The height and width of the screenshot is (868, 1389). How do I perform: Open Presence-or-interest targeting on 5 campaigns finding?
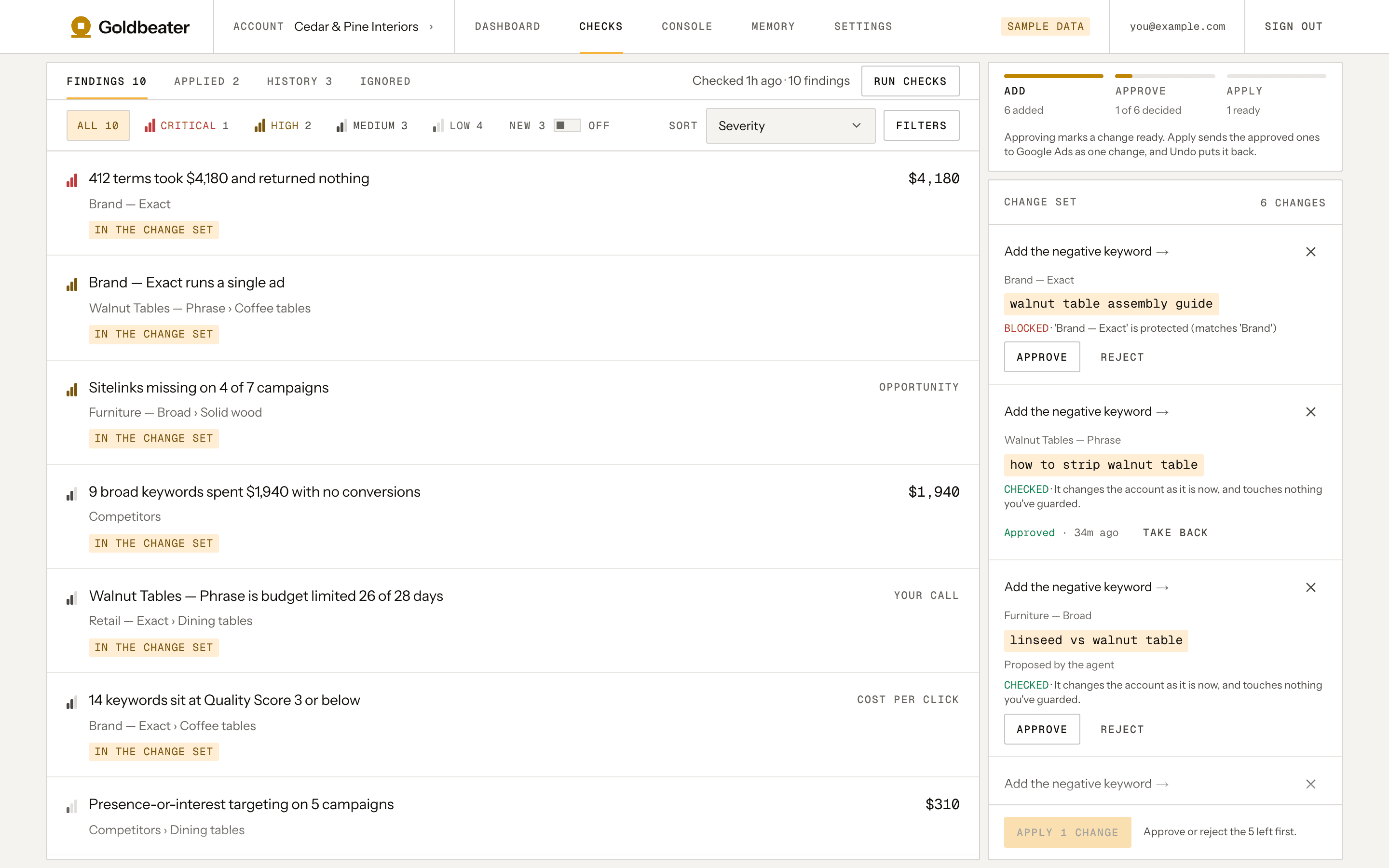pyautogui.click(x=241, y=804)
